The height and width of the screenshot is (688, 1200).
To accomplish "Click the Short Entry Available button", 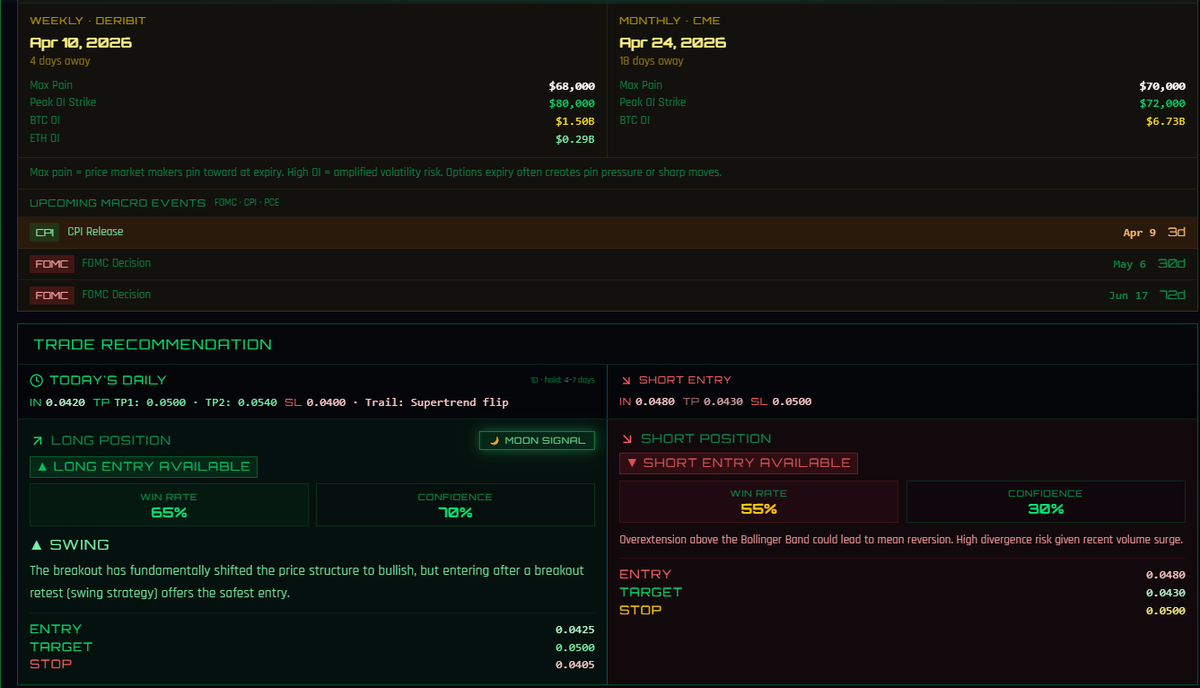I will 739,463.
